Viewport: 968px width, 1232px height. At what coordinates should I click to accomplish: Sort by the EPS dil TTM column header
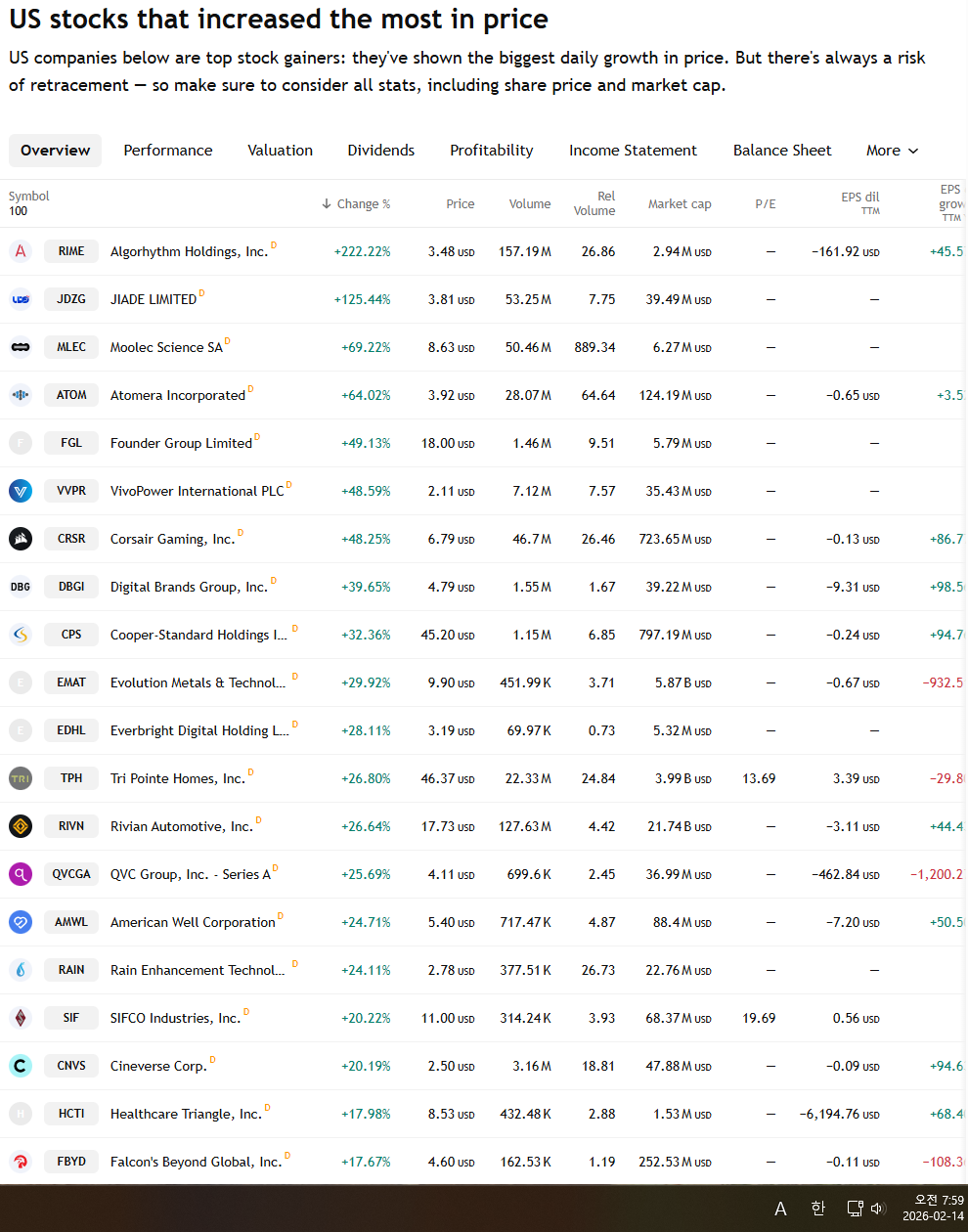(860, 203)
